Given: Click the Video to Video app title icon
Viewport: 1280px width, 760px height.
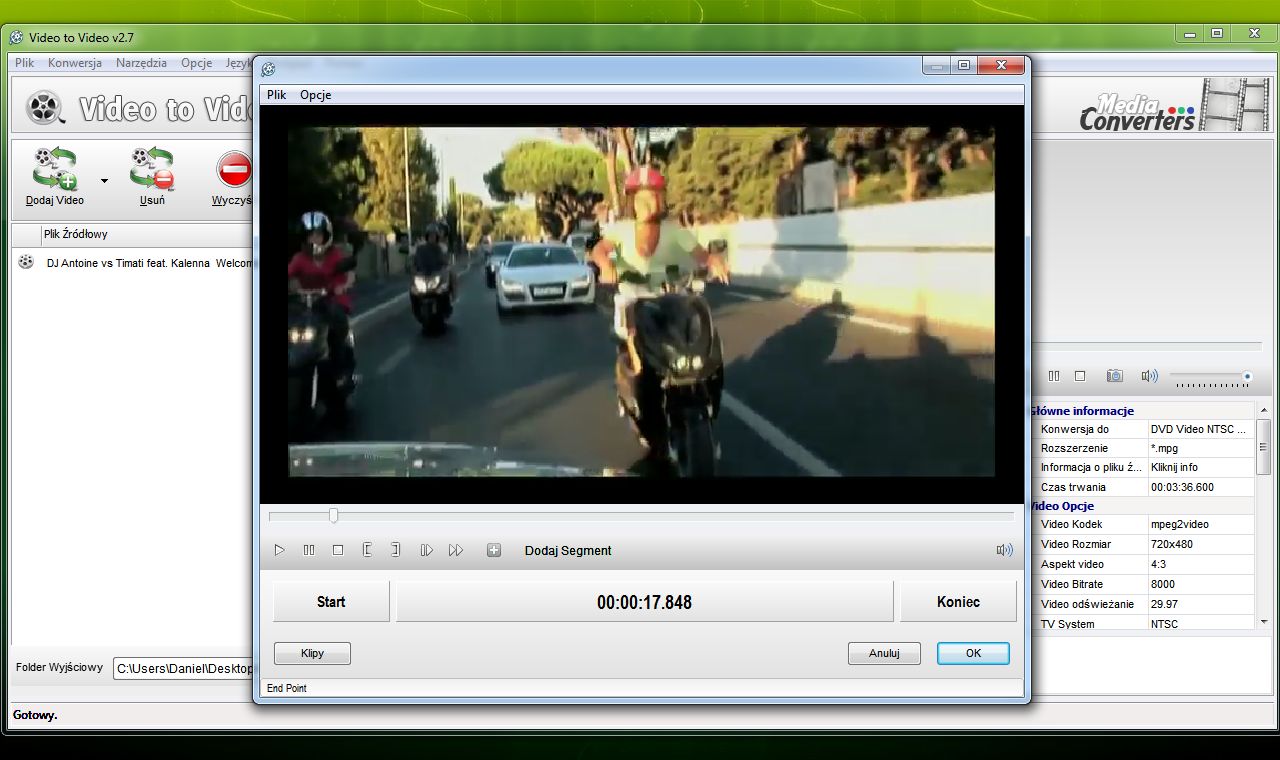Looking at the screenshot, I should pyautogui.click(x=17, y=38).
